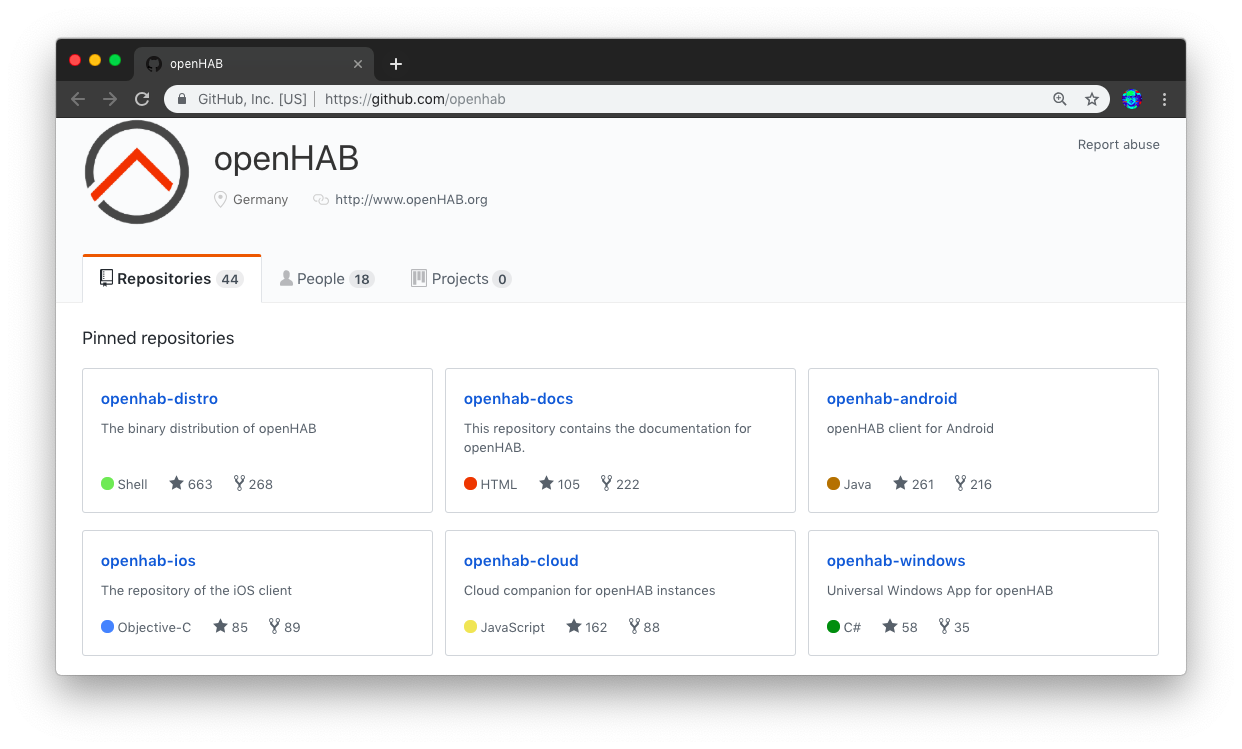Click the Report abuse link
Viewport: 1242px width, 749px height.
(x=1118, y=144)
